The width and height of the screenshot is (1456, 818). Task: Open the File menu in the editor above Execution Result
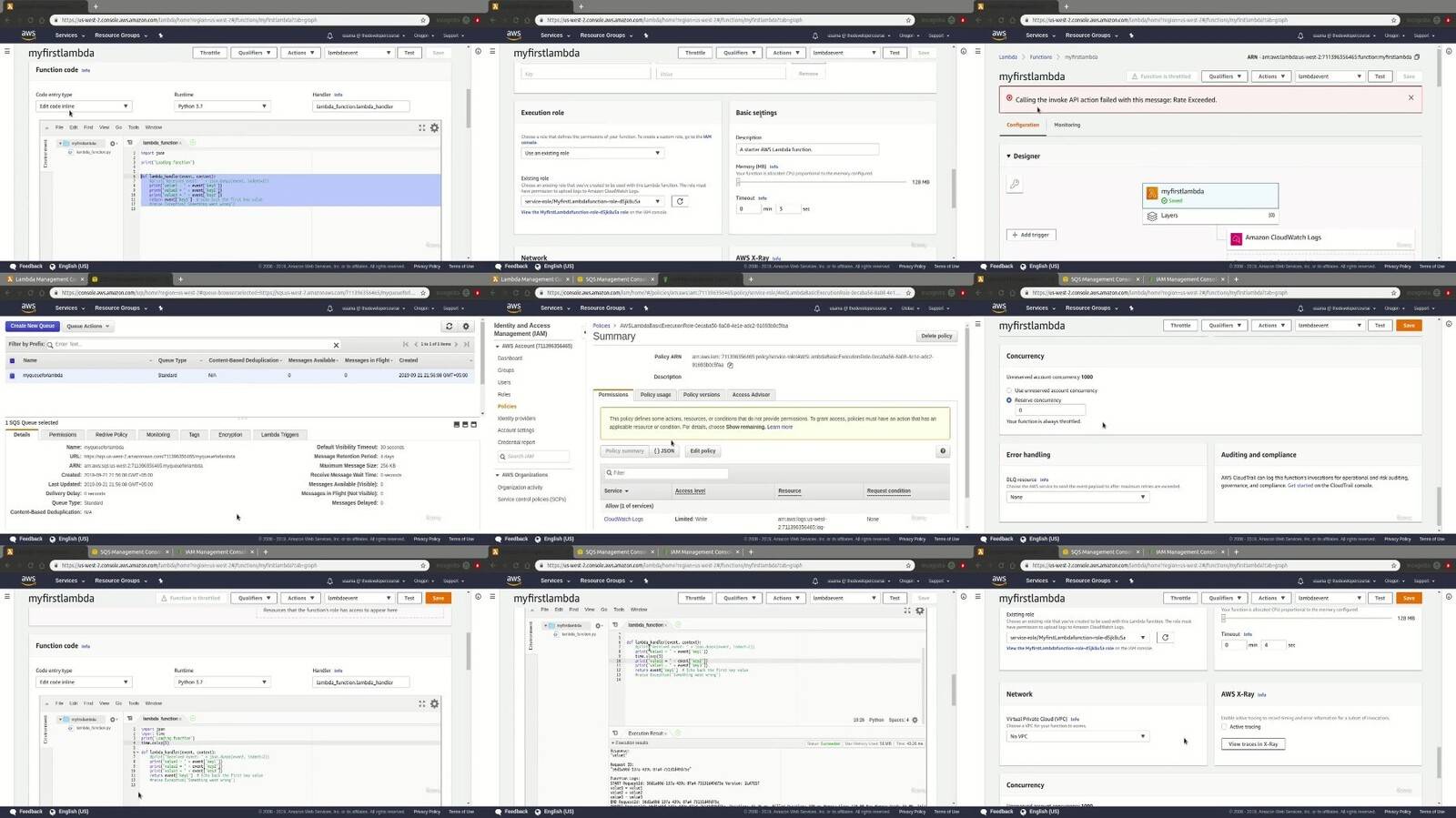(x=546, y=610)
